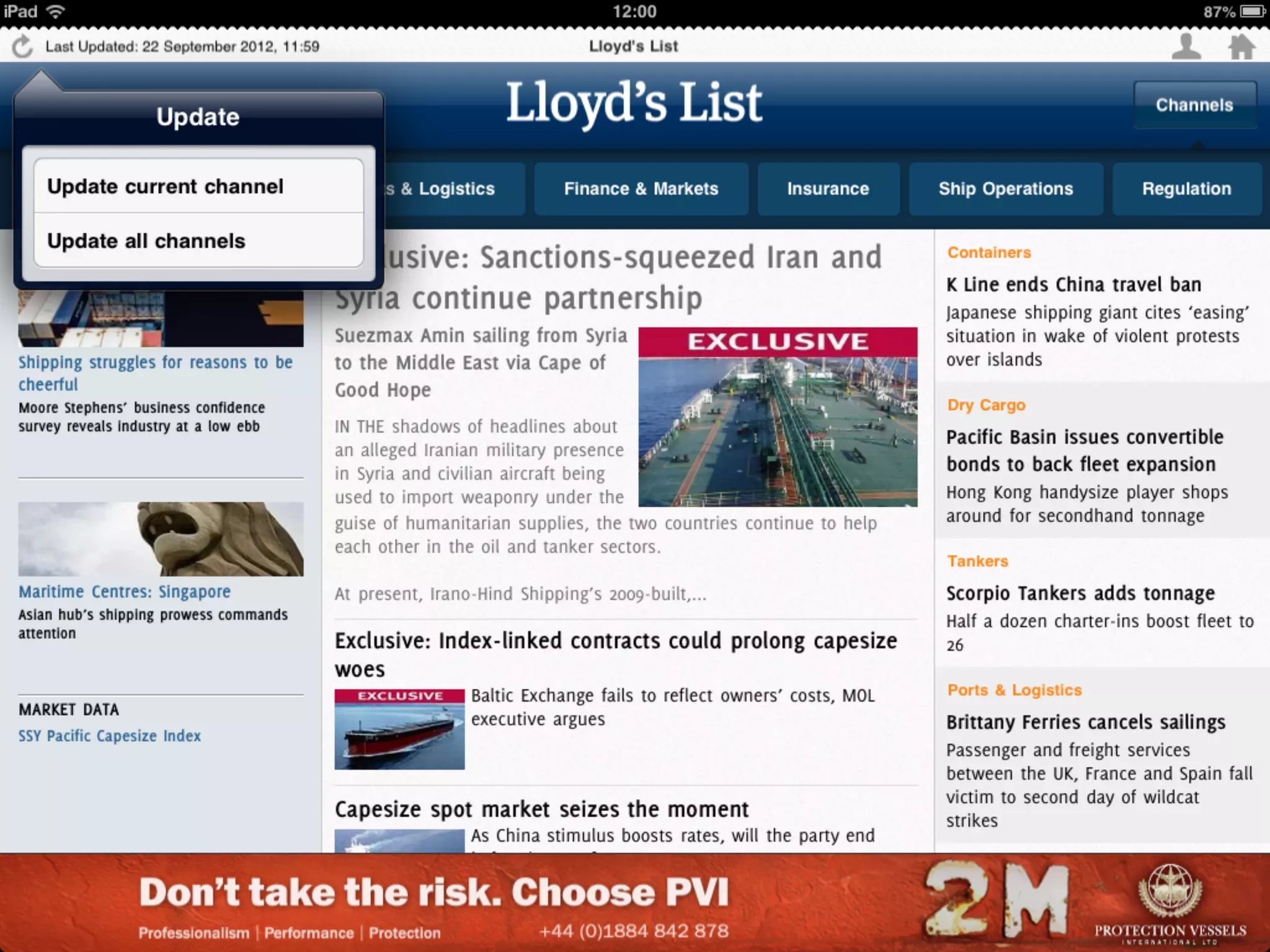Tap the PVI advertisement banner
The height and width of the screenshot is (952, 1270).
click(635, 902)
